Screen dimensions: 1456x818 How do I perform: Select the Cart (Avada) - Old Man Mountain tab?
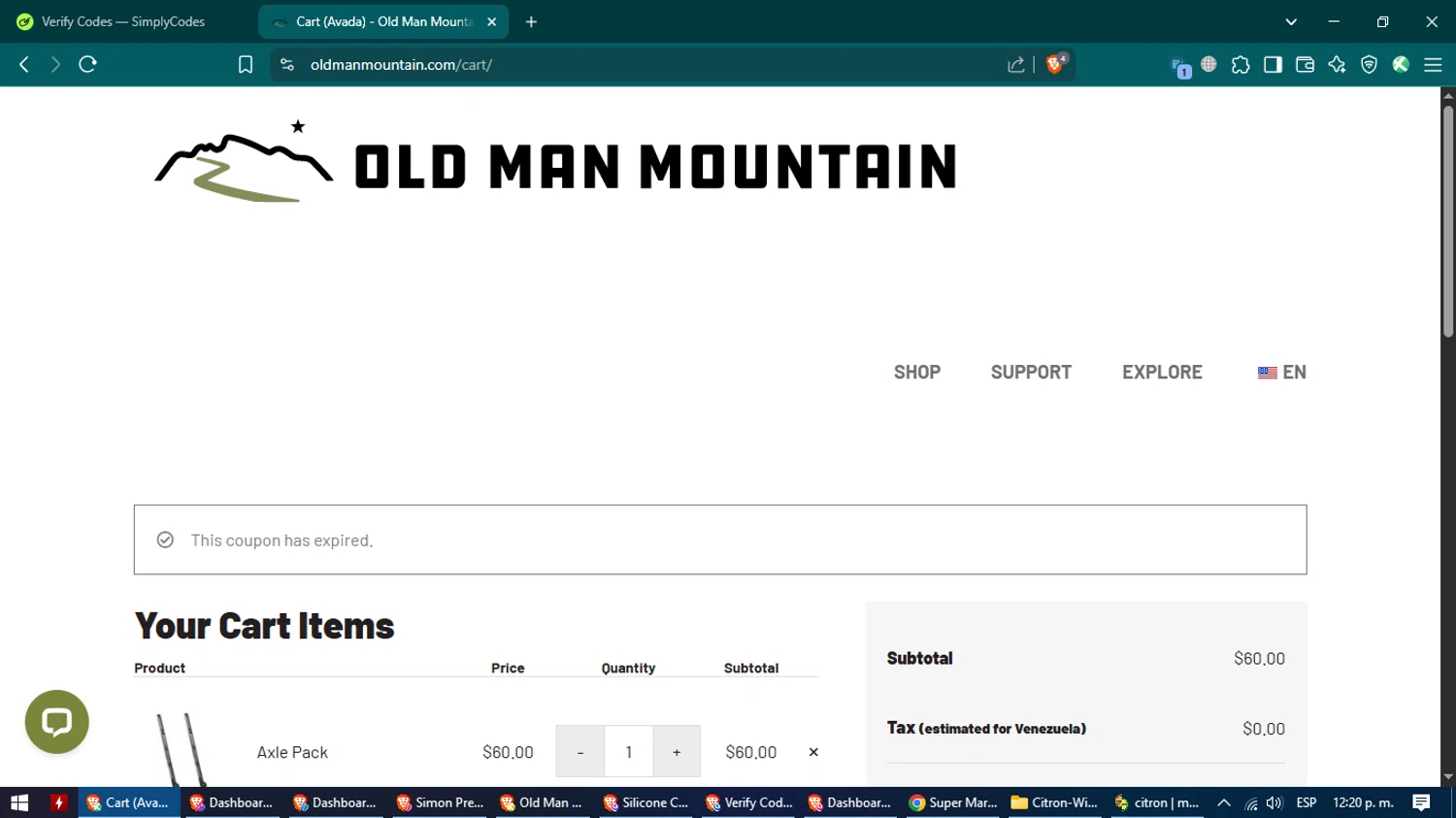(x=383, y=21)
